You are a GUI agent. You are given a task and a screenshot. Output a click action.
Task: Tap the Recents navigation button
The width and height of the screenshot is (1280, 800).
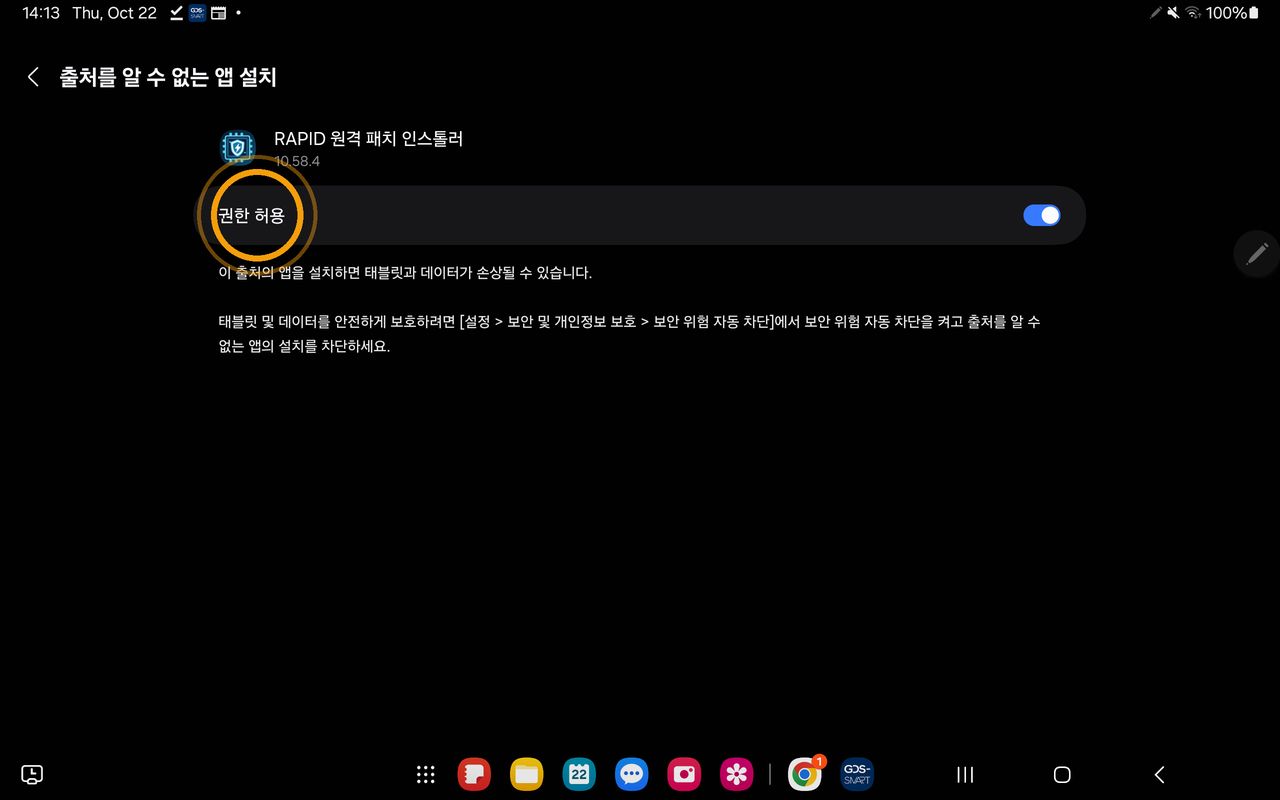pos(965,774)
